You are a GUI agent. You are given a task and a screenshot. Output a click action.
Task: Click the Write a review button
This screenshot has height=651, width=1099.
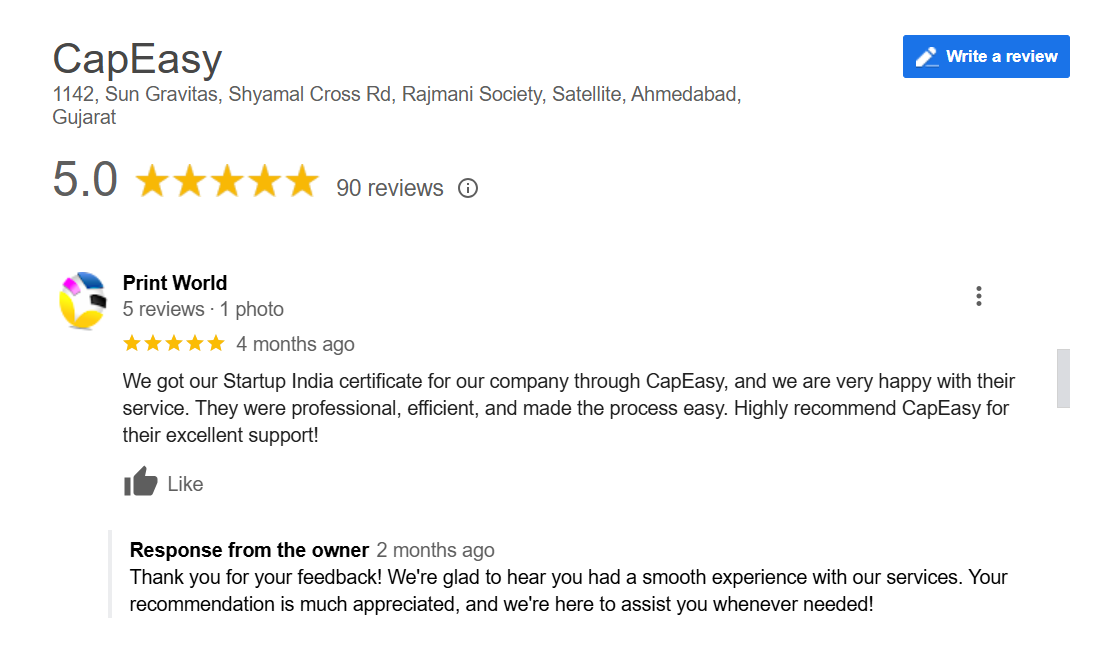985,56
